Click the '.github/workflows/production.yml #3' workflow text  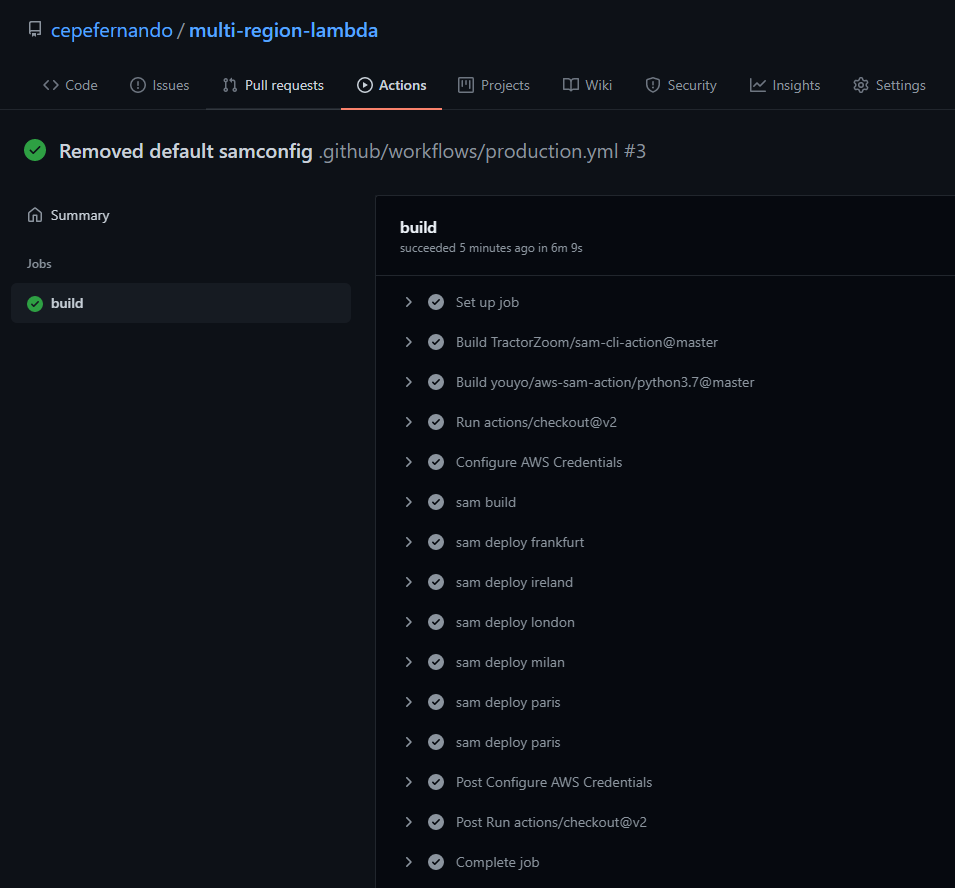[x=482, y=151]
